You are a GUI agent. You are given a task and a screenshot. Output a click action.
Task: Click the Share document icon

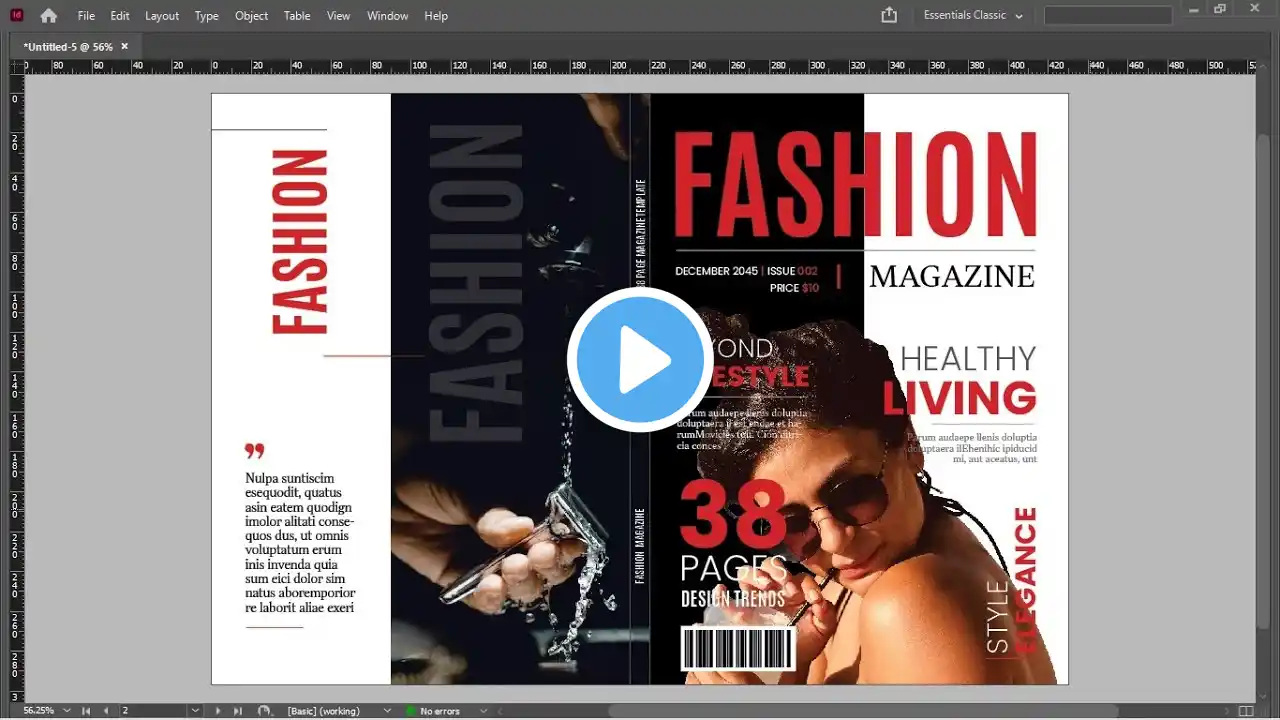click(x=889, y=15)
